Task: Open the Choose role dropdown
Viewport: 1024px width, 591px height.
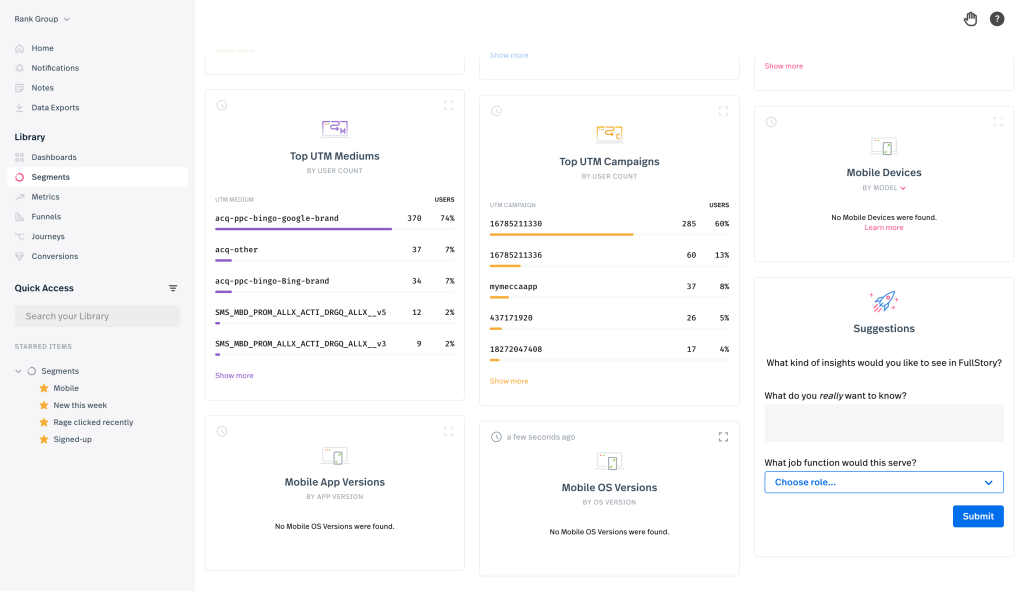Action: 883,482
